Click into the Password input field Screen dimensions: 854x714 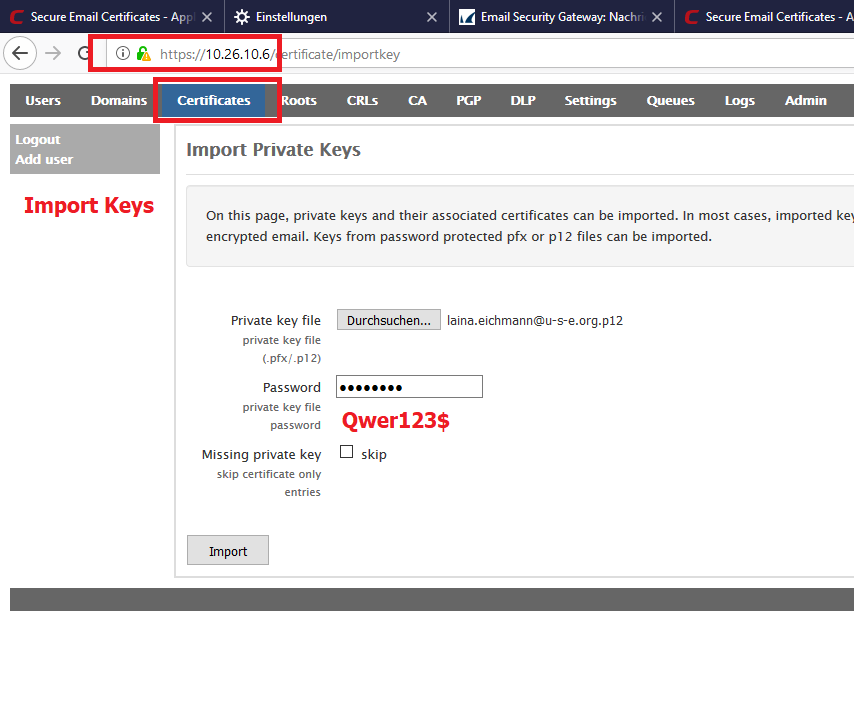409,387
